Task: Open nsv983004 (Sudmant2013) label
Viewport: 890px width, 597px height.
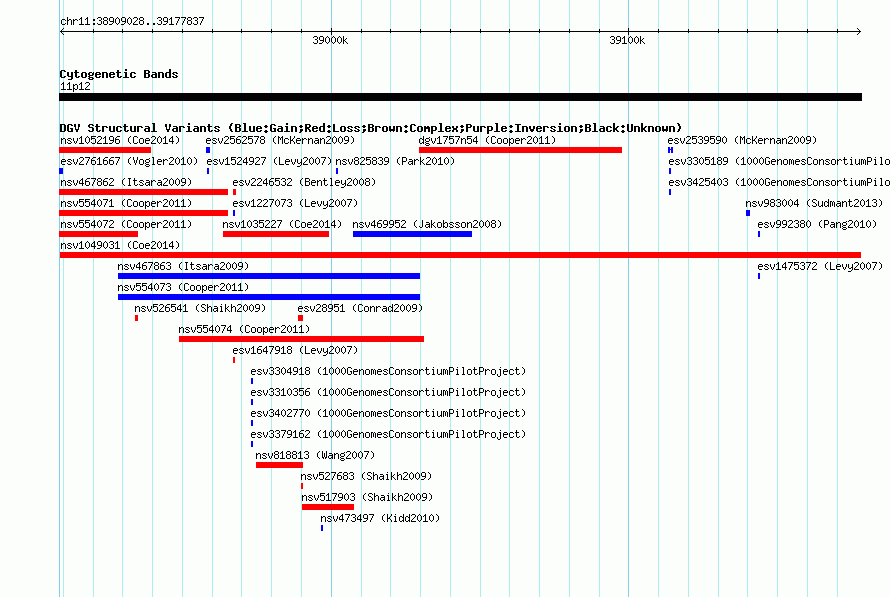Action: (814, 203)
